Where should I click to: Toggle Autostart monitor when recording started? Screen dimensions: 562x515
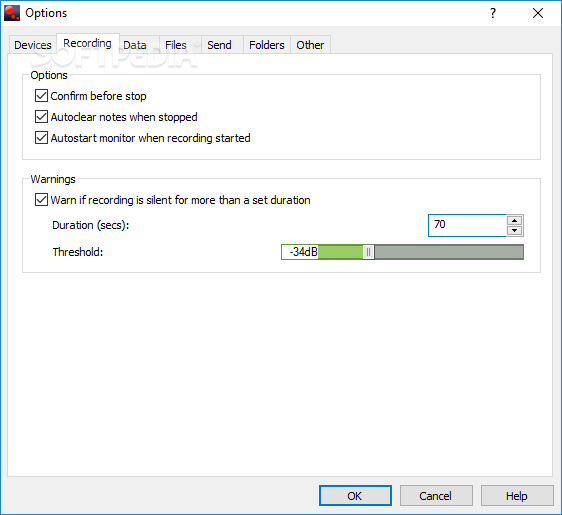41,138
